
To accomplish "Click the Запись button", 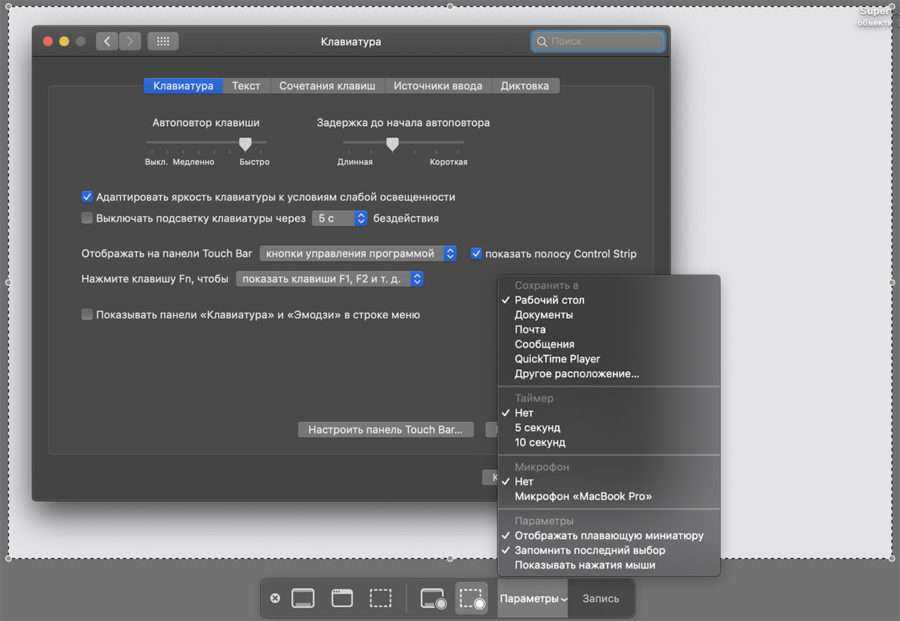I will (x=601, y=598).
